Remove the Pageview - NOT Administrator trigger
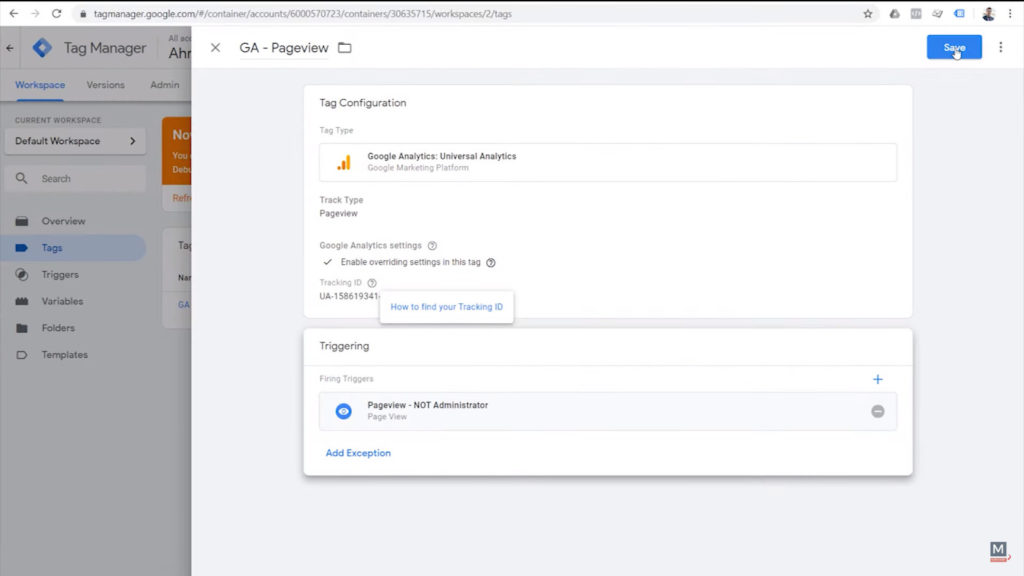 877,411
